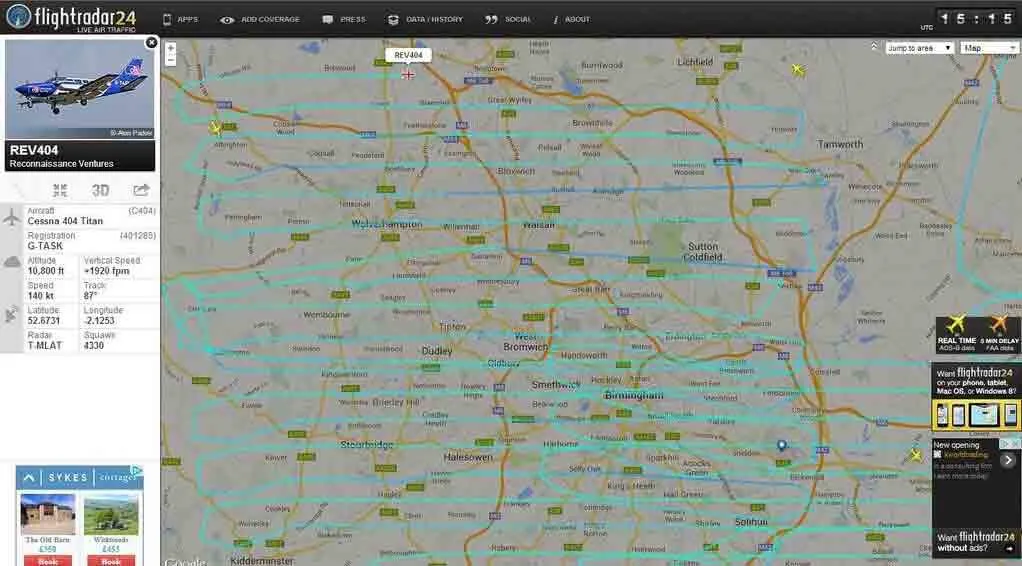Click the Tamworth label on map
1022x566 pixels.
coord(840,144)
